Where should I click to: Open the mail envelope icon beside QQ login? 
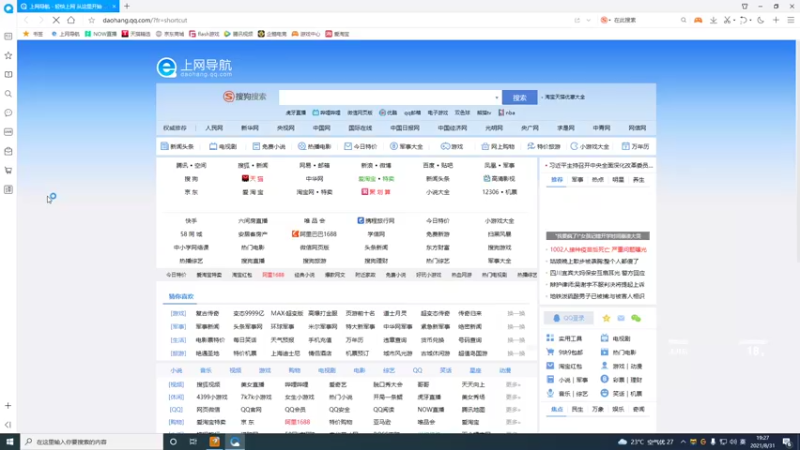coord(621,318)
